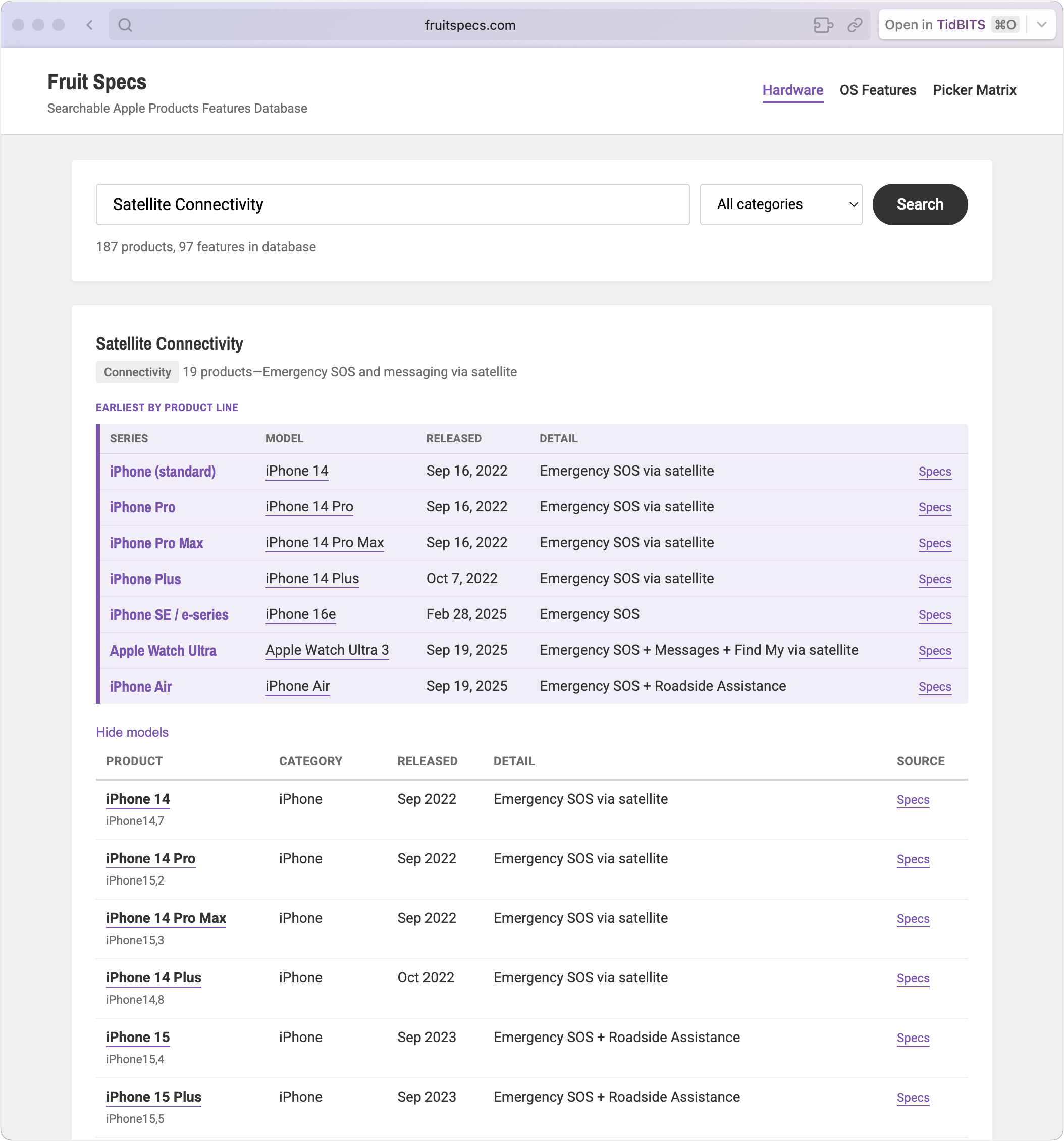Open Specs for iPhone SE / e-series row
The width and height of the screenshot is (1064, 1141).
[935, 615]
